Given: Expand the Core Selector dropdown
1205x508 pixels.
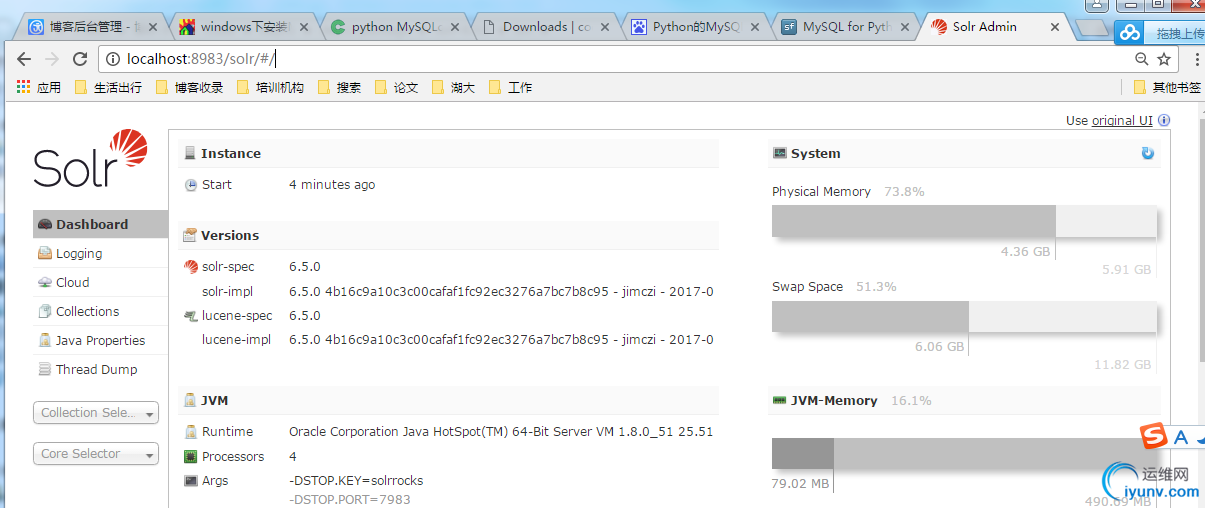Looking at the screenshot, I should tap(96, 454).
